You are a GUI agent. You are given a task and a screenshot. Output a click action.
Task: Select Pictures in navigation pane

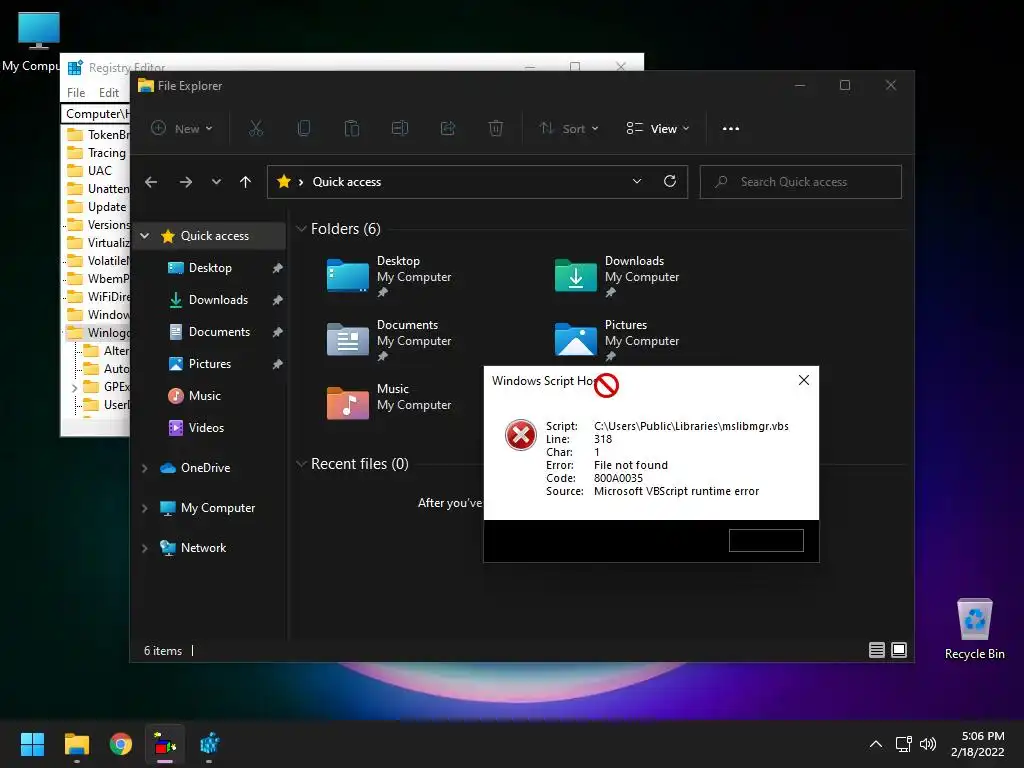(210, 364)
